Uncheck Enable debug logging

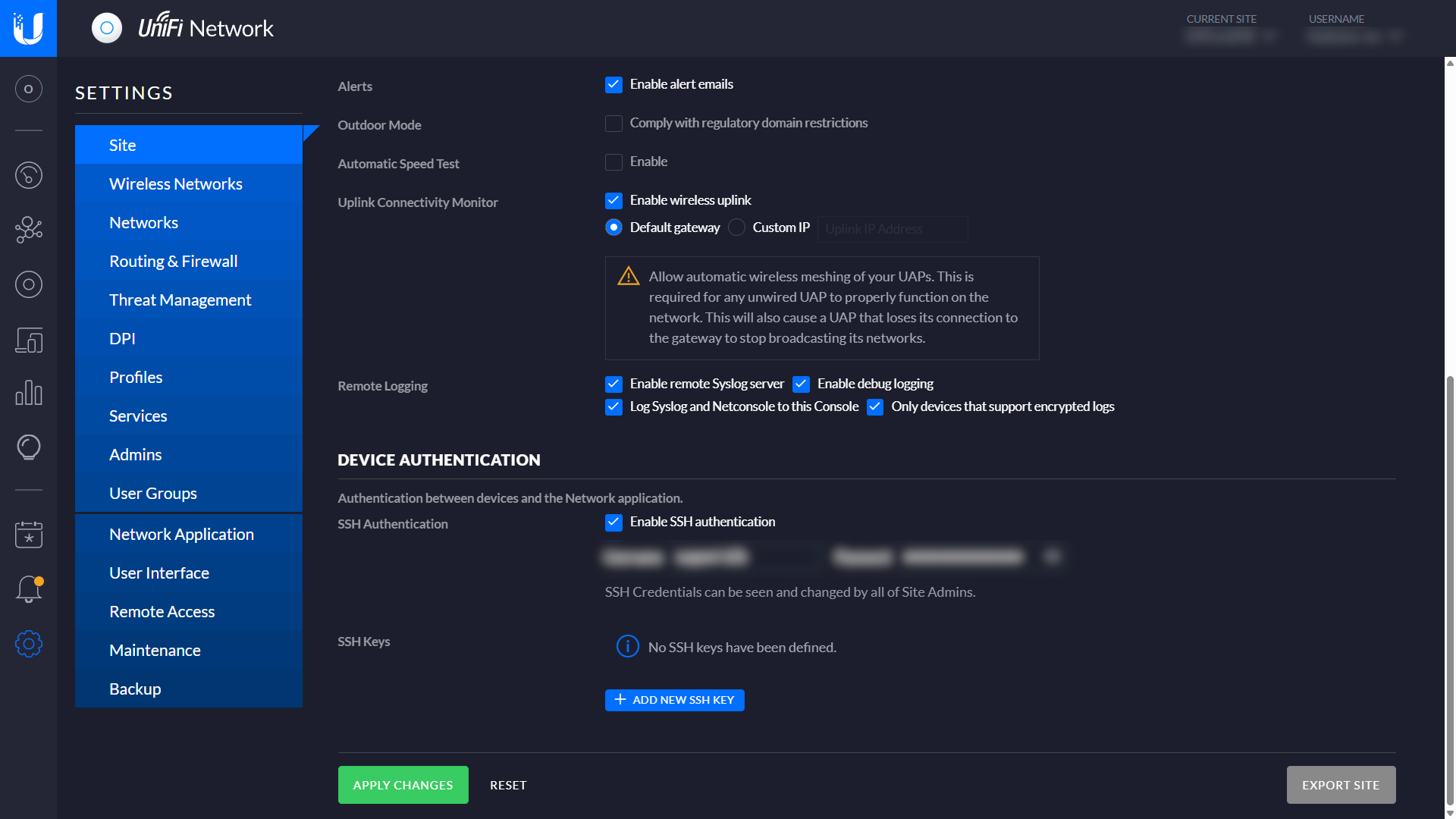[801, 384]
